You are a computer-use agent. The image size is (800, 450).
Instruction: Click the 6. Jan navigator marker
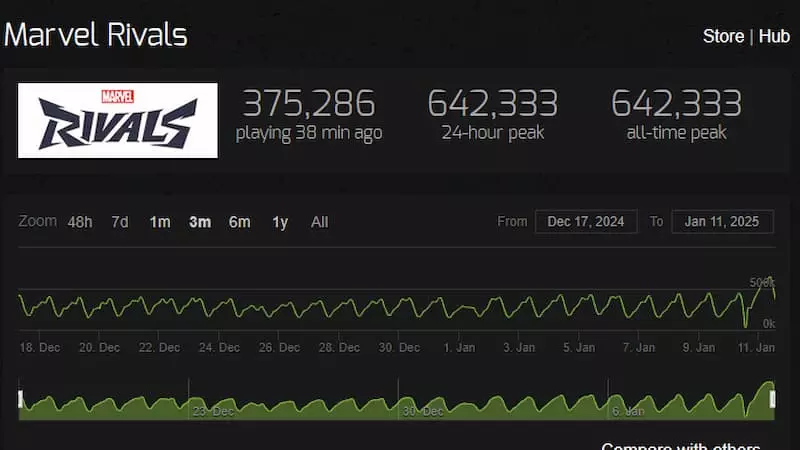tap(628, 411)
